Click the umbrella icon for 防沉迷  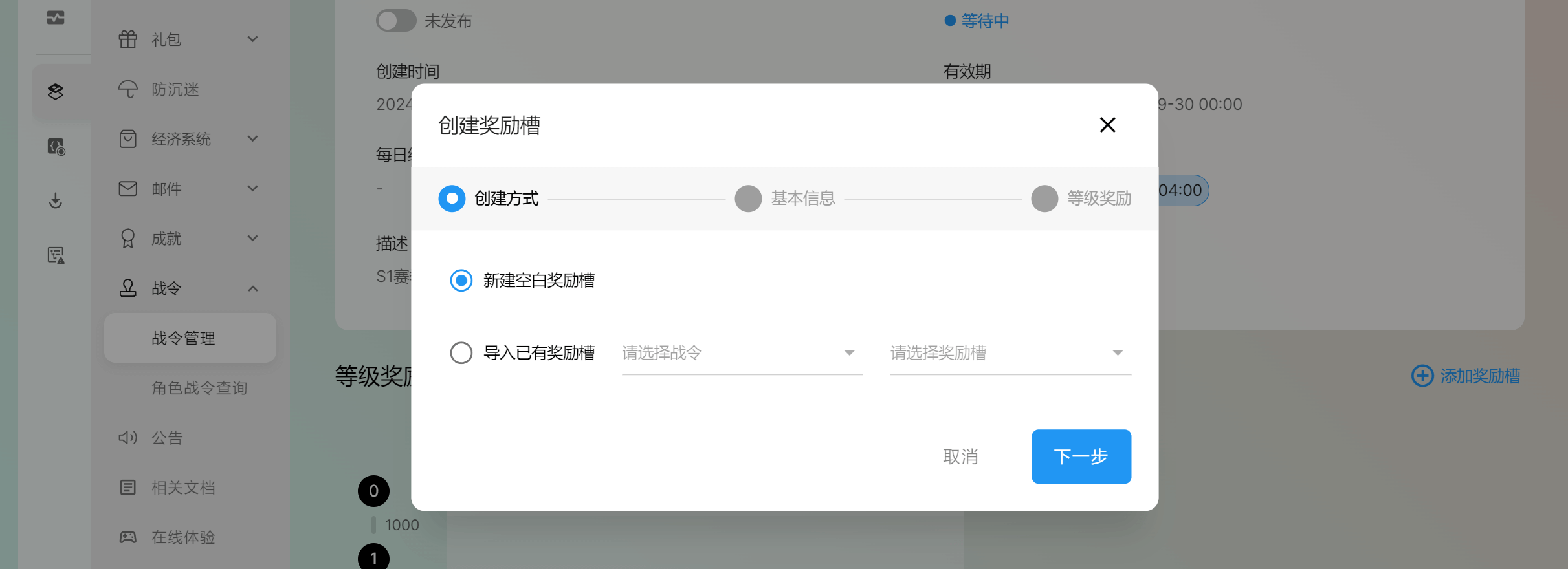(x=128, y=89)
